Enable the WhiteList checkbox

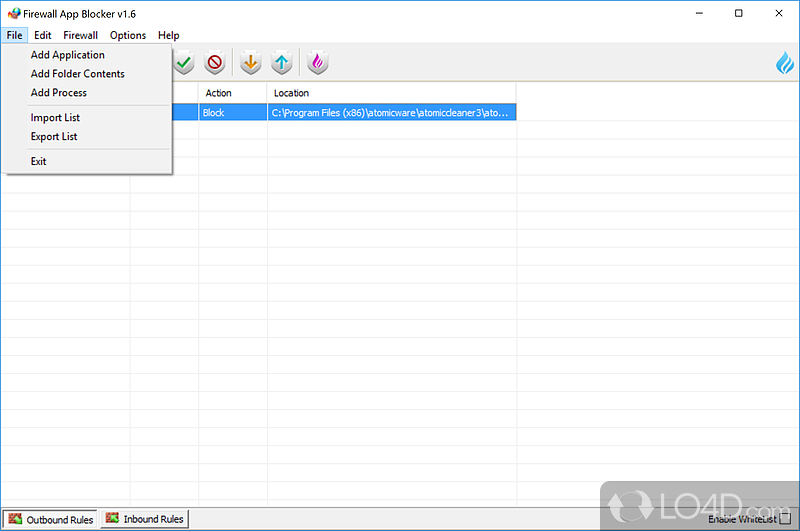(x=784, y=518)
